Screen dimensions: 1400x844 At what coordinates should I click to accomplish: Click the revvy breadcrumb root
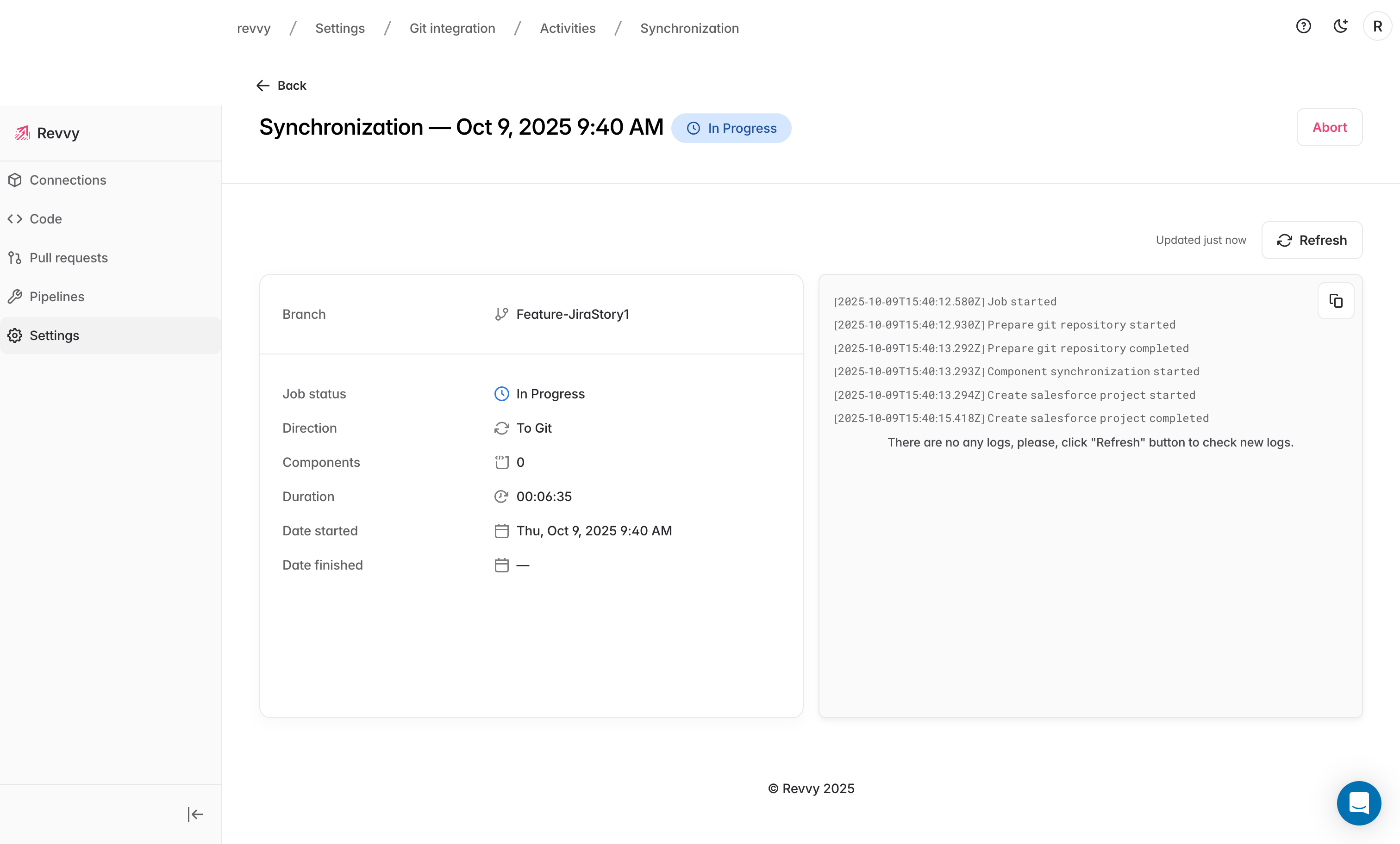coord(253,28)
